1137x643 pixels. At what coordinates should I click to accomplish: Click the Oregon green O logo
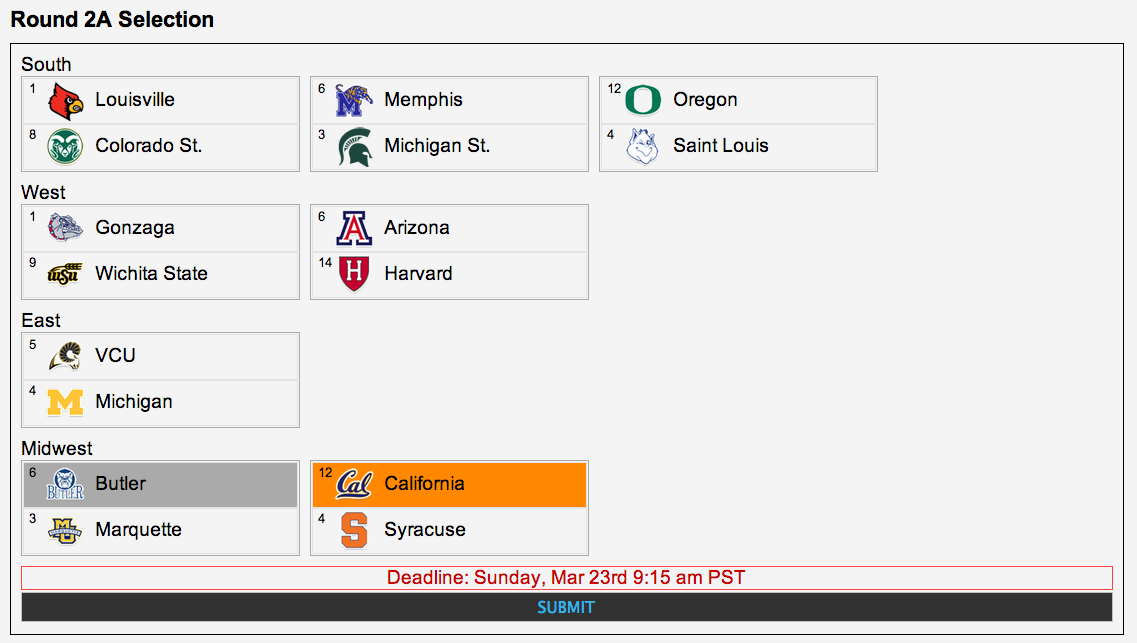coord(642,100)
